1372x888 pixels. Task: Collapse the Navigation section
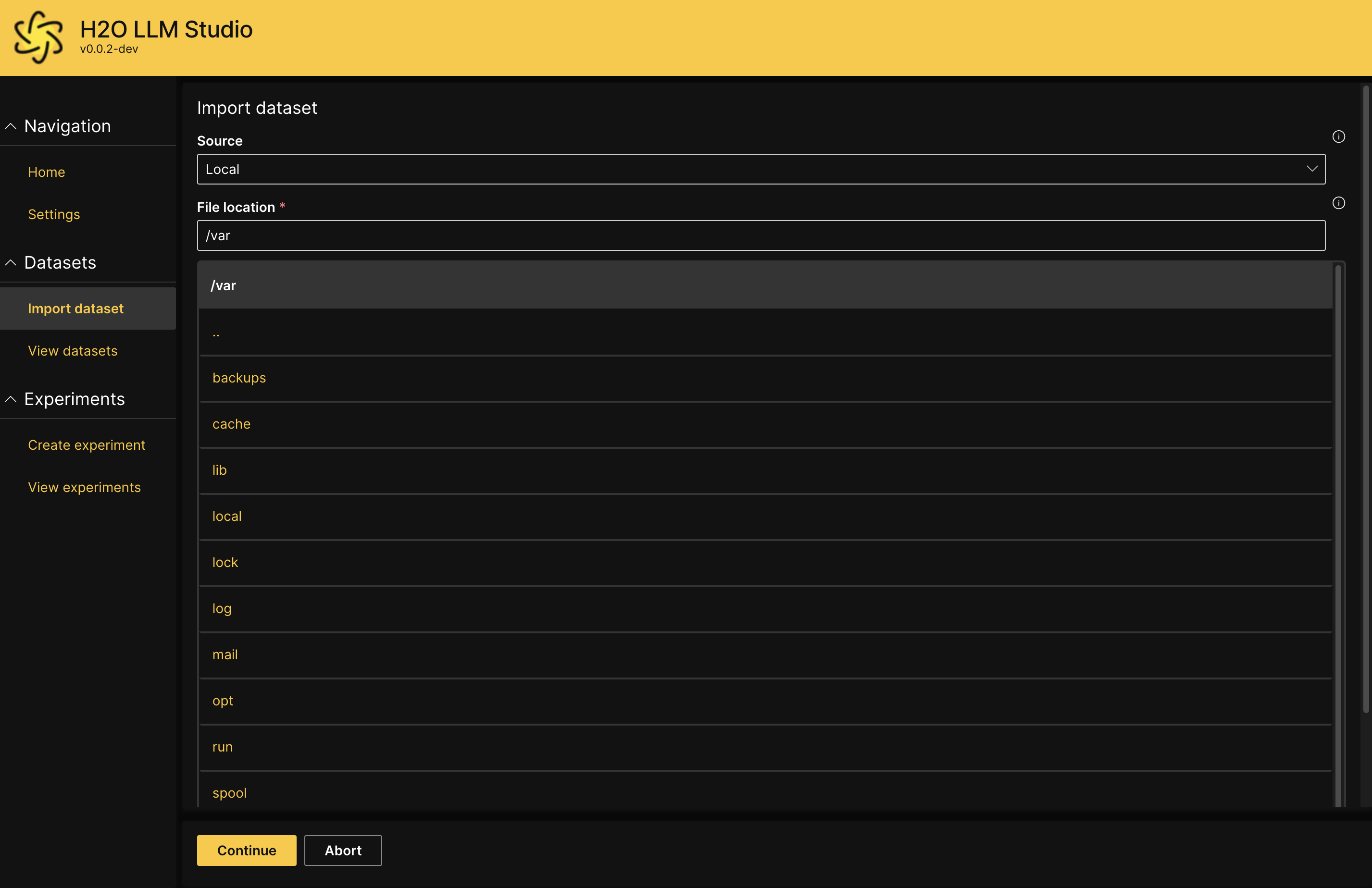[x=11, y=126]
